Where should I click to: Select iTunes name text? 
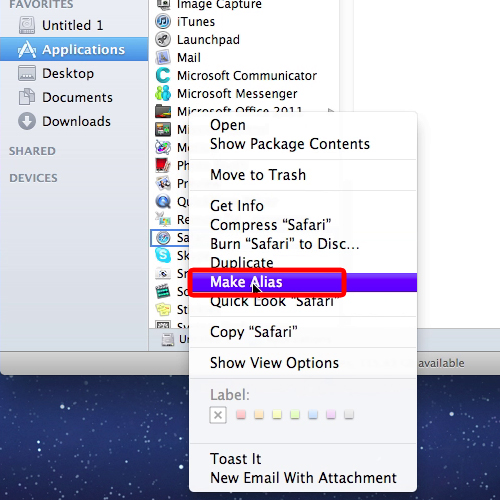coord(196,22)
